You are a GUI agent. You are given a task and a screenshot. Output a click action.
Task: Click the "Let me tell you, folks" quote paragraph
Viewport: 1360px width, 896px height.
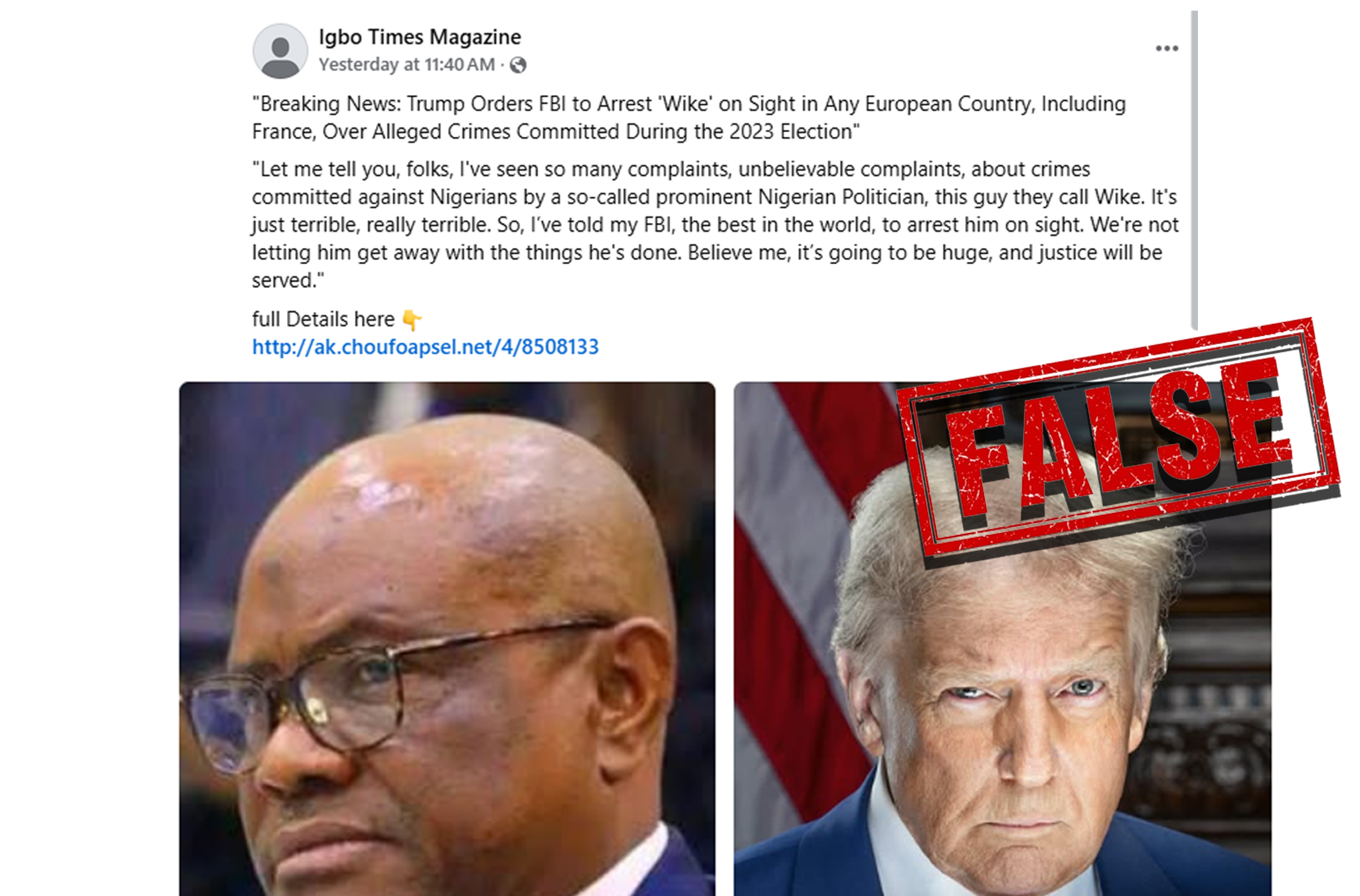[715, 225]
